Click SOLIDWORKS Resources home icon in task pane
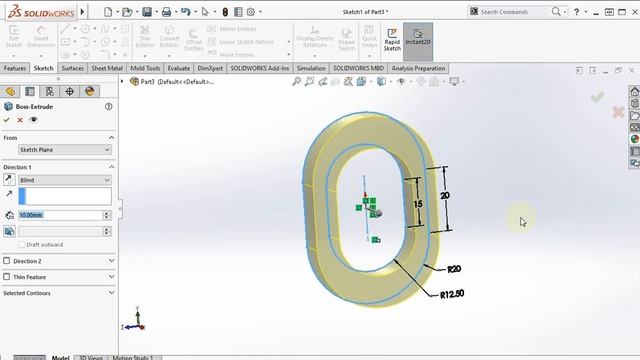 (x=634, y=91)
